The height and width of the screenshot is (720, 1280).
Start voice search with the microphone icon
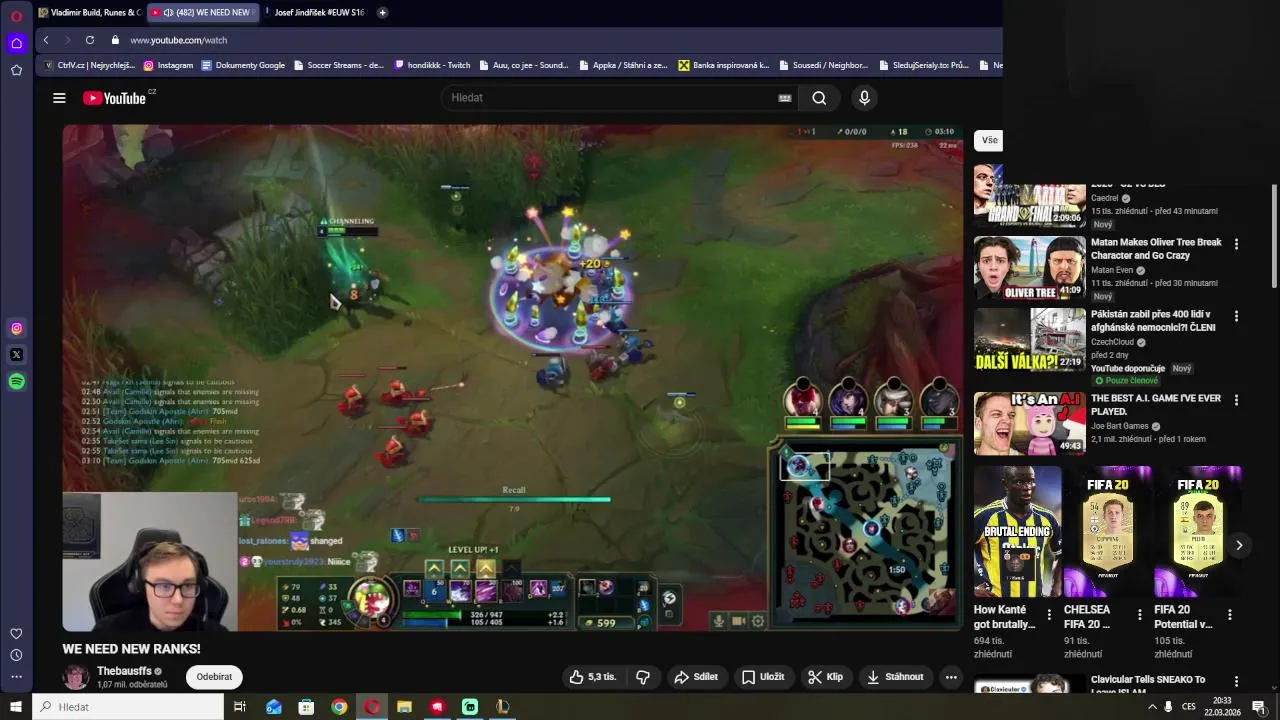864,98
